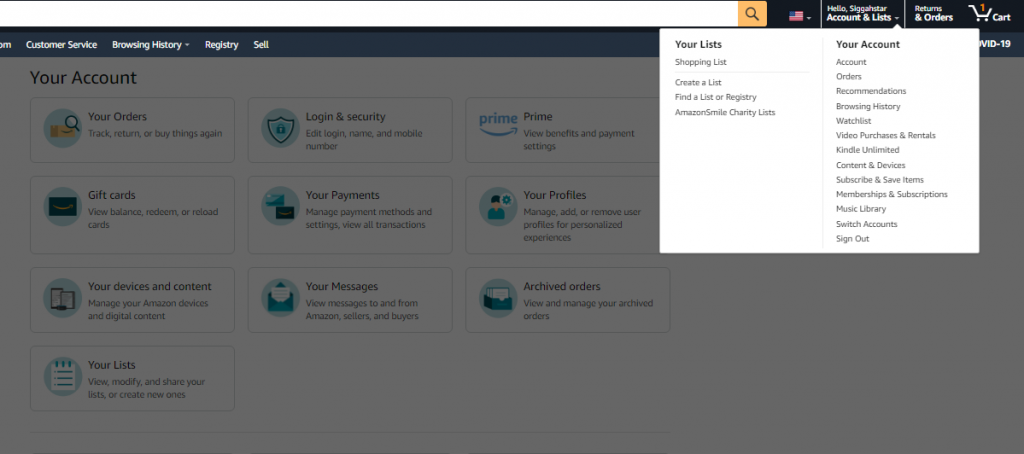Click into the search input field
Screen dimensions: 1024x454
pyautogui.click(x=368, y=14)
